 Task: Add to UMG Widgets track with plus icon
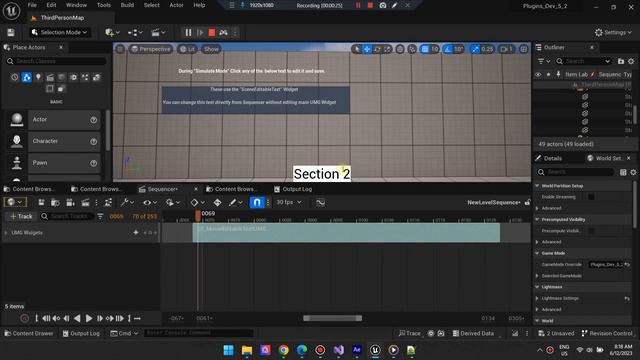[x=136, y=232]
